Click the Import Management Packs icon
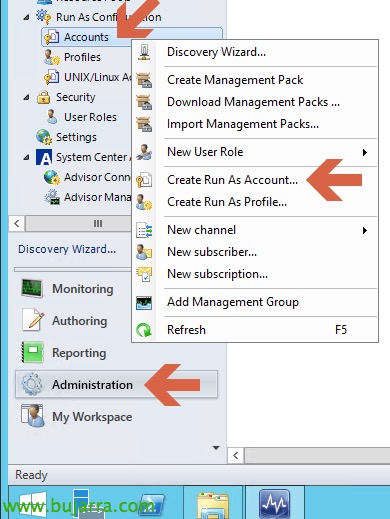This screenshot has height=519, width=390. click(x=144, y=124)
